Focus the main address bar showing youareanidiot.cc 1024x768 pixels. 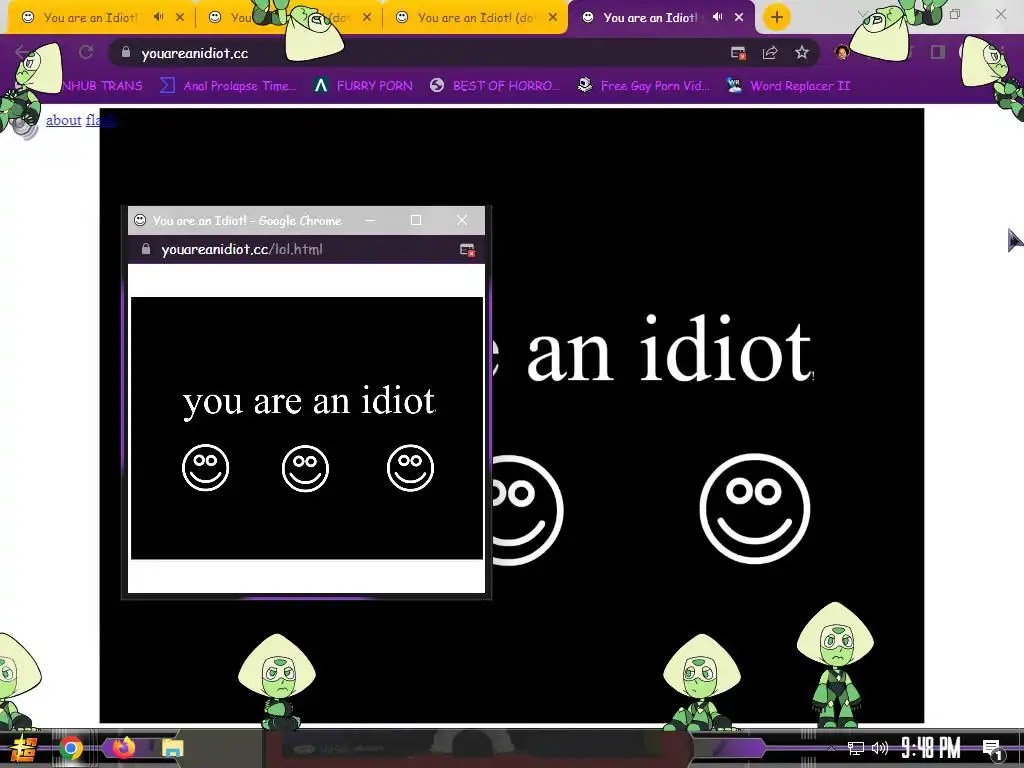coord(418,53)
